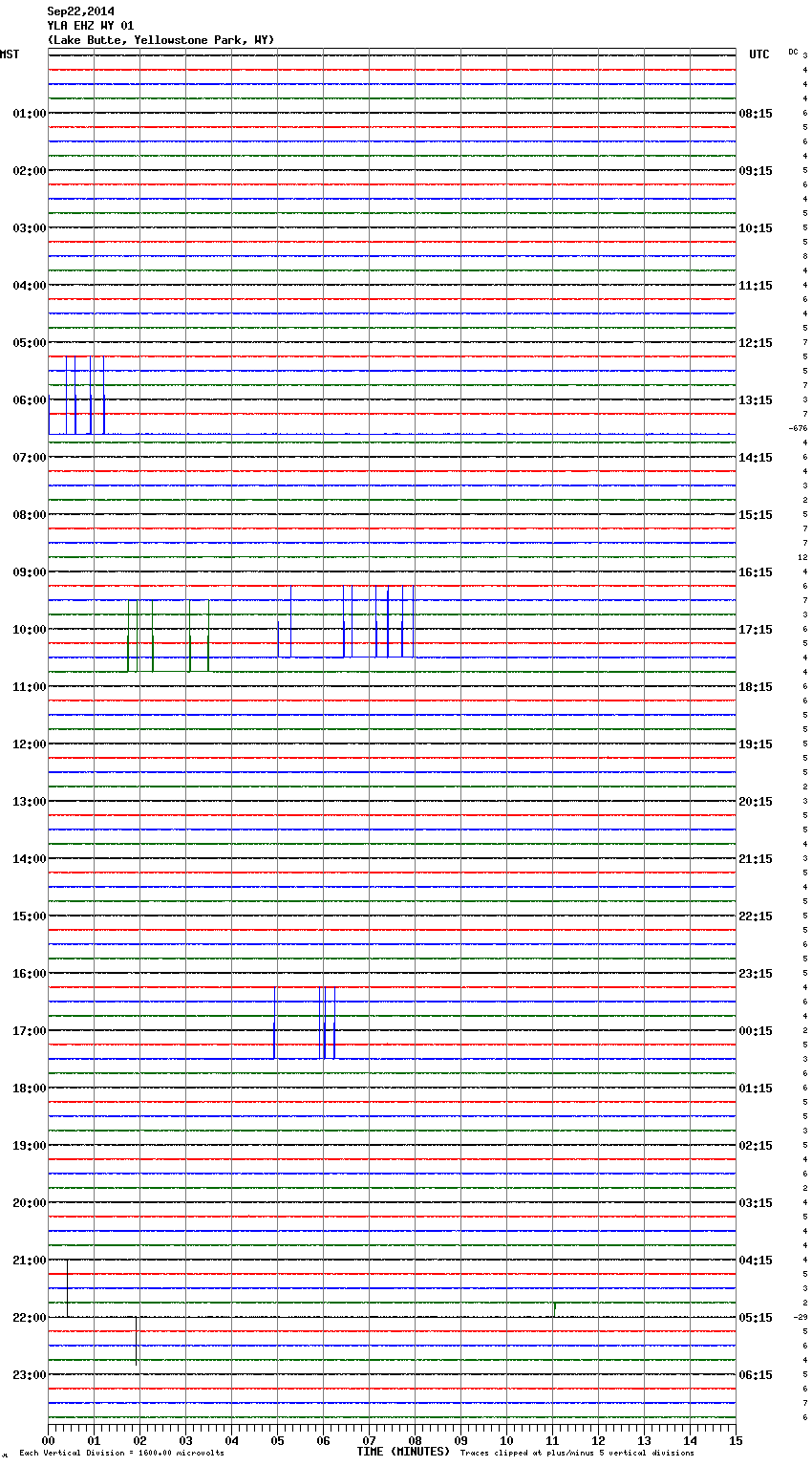This screenshot has width=812, height=1466.
Task: Select the 18:00 MST time label
Action: click(30, 1089)
